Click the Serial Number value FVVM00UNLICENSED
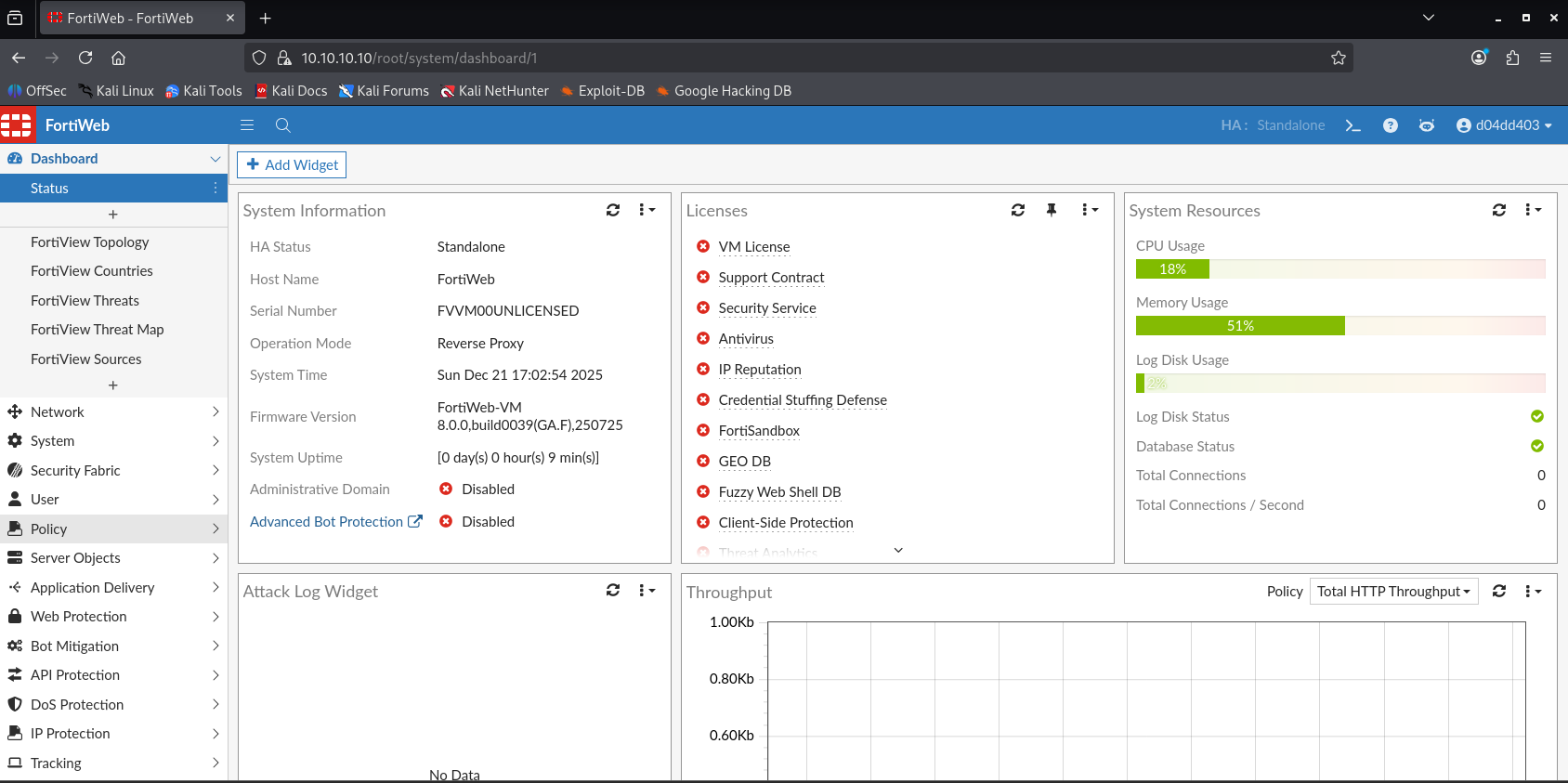 point(508,311)
